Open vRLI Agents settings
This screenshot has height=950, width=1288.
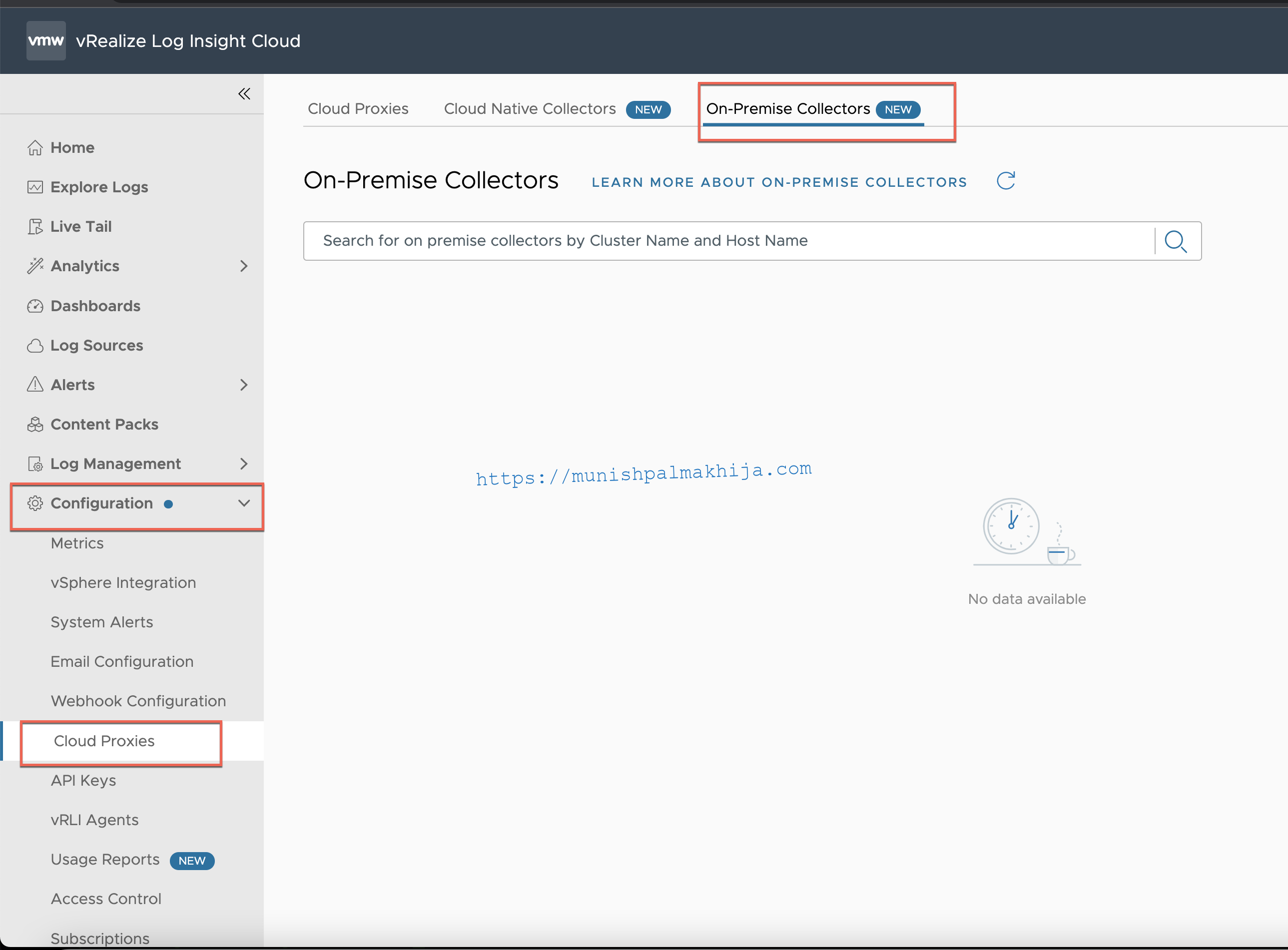94,820
